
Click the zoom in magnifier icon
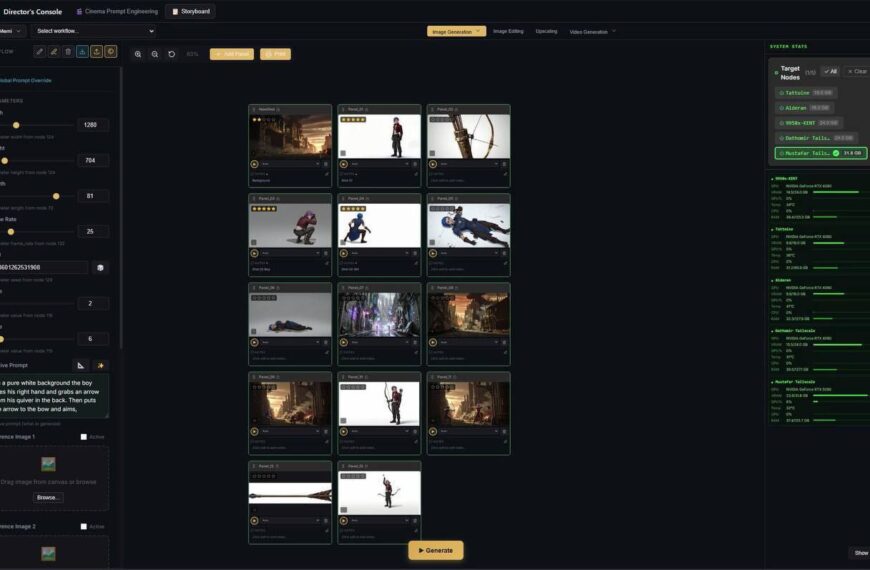point(138,54)
